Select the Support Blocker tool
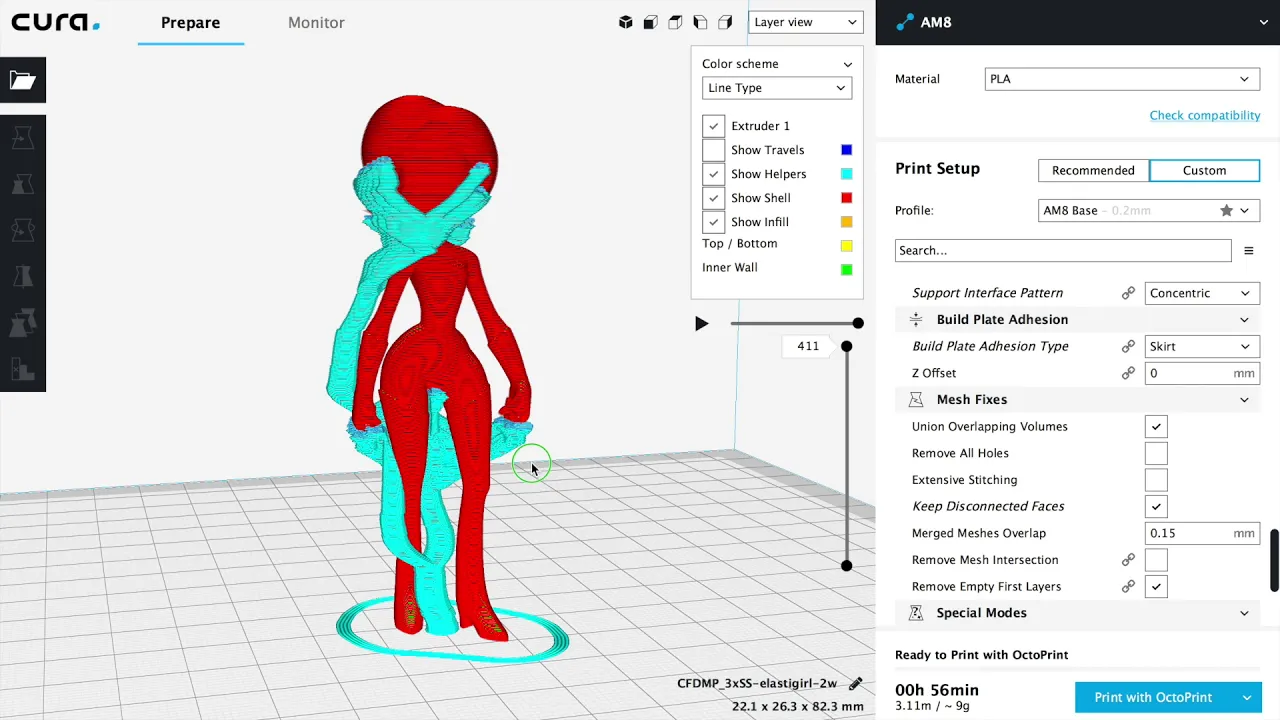Image resolution: width=1280 pixels, height=720 pixels. coord(22,370)
